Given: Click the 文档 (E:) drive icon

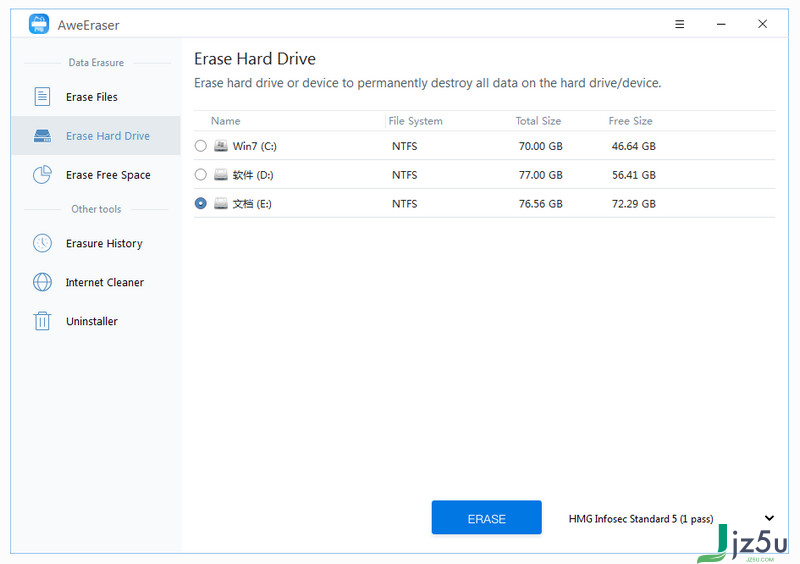Looking at the screenshot, I should [220, 204].
